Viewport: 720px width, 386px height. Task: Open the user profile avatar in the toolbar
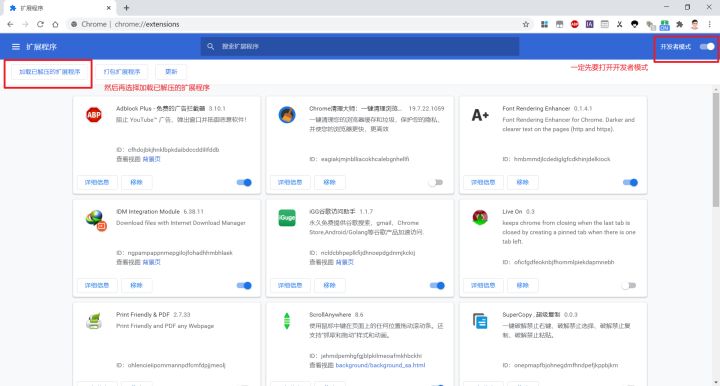[695, 24]
